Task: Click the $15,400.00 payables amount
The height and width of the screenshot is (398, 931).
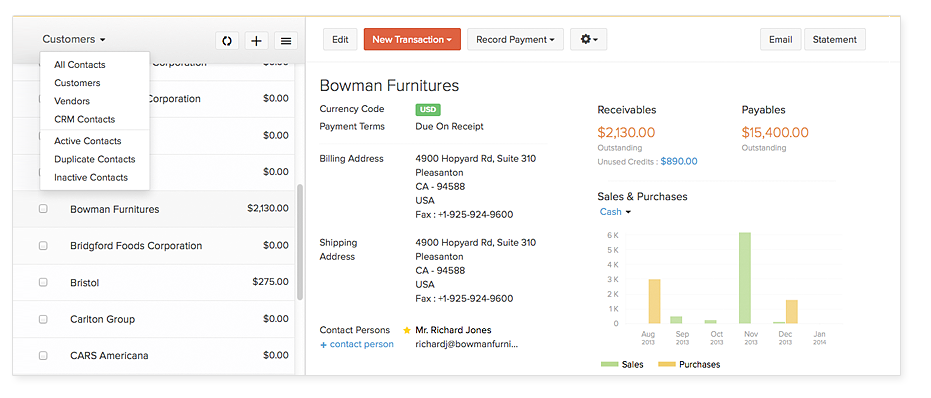Action: 775,132
